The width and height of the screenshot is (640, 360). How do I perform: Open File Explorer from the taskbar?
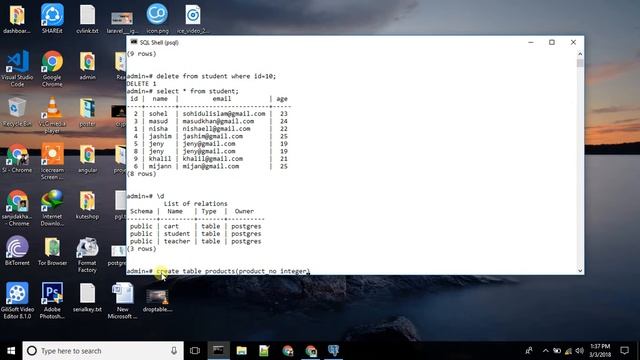point(242,351)
